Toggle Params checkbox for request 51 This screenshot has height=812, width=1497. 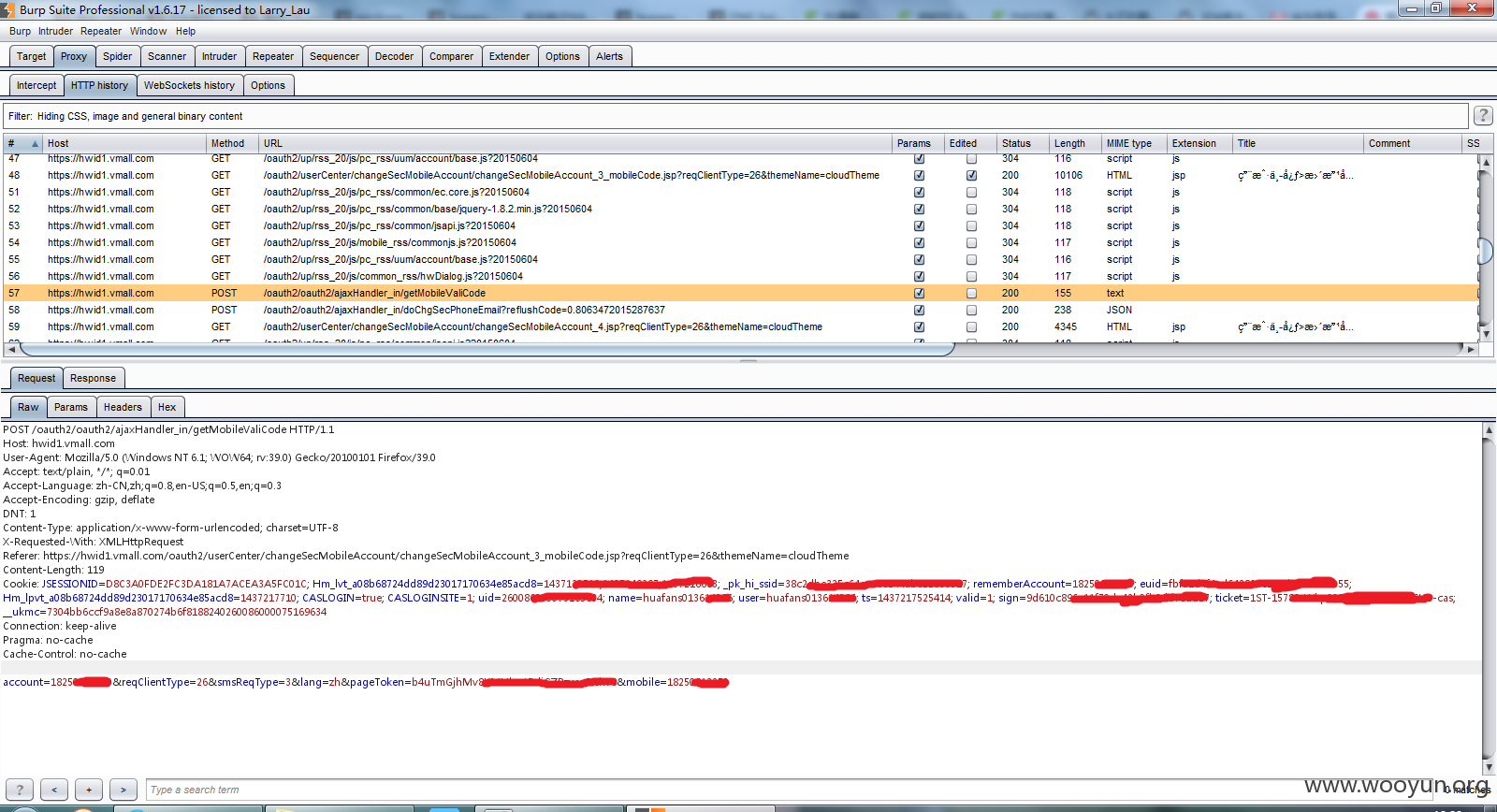919,192
